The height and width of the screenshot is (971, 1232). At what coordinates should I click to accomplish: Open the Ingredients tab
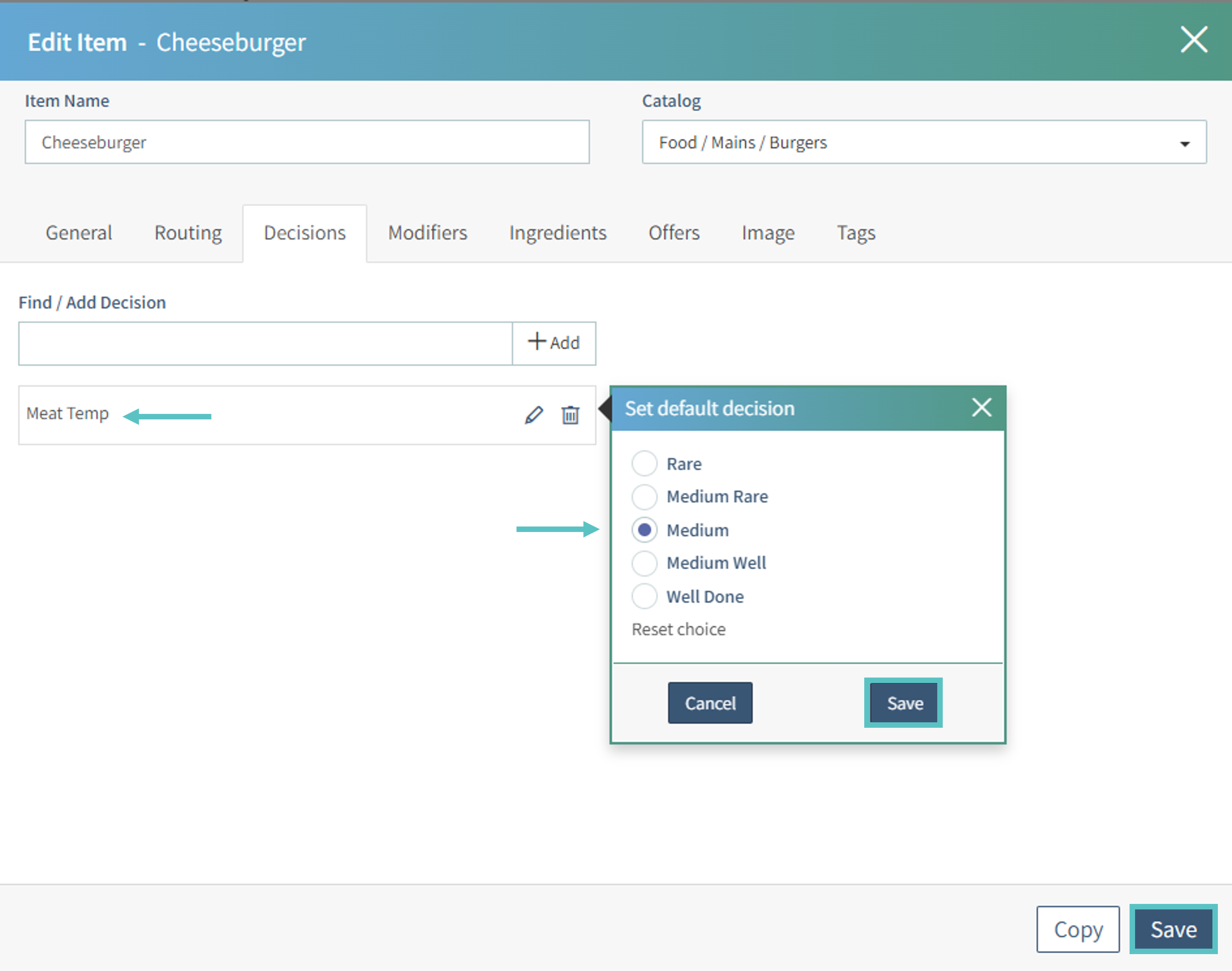(x=557, y=233)
